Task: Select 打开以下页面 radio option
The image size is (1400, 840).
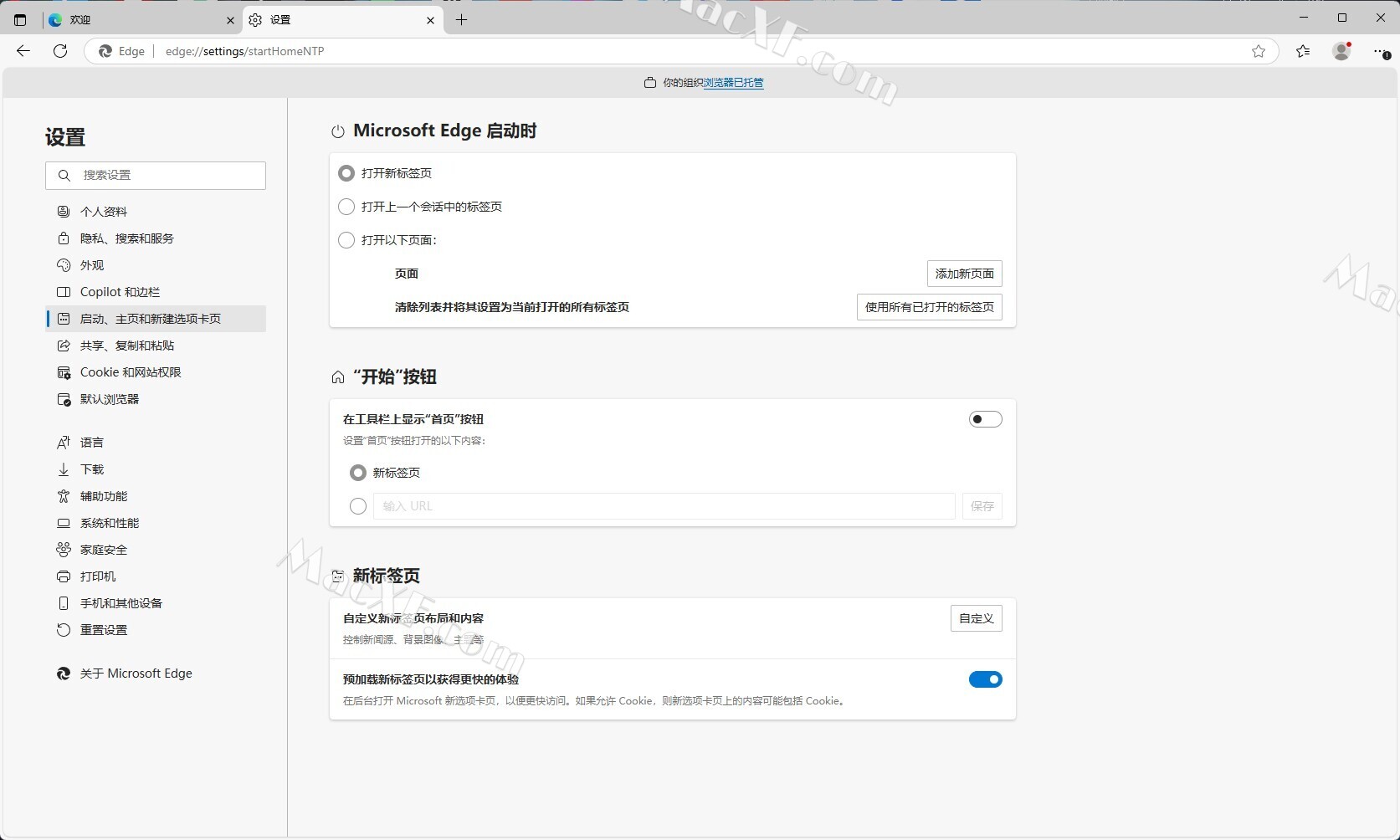Action: pos(346,240)
